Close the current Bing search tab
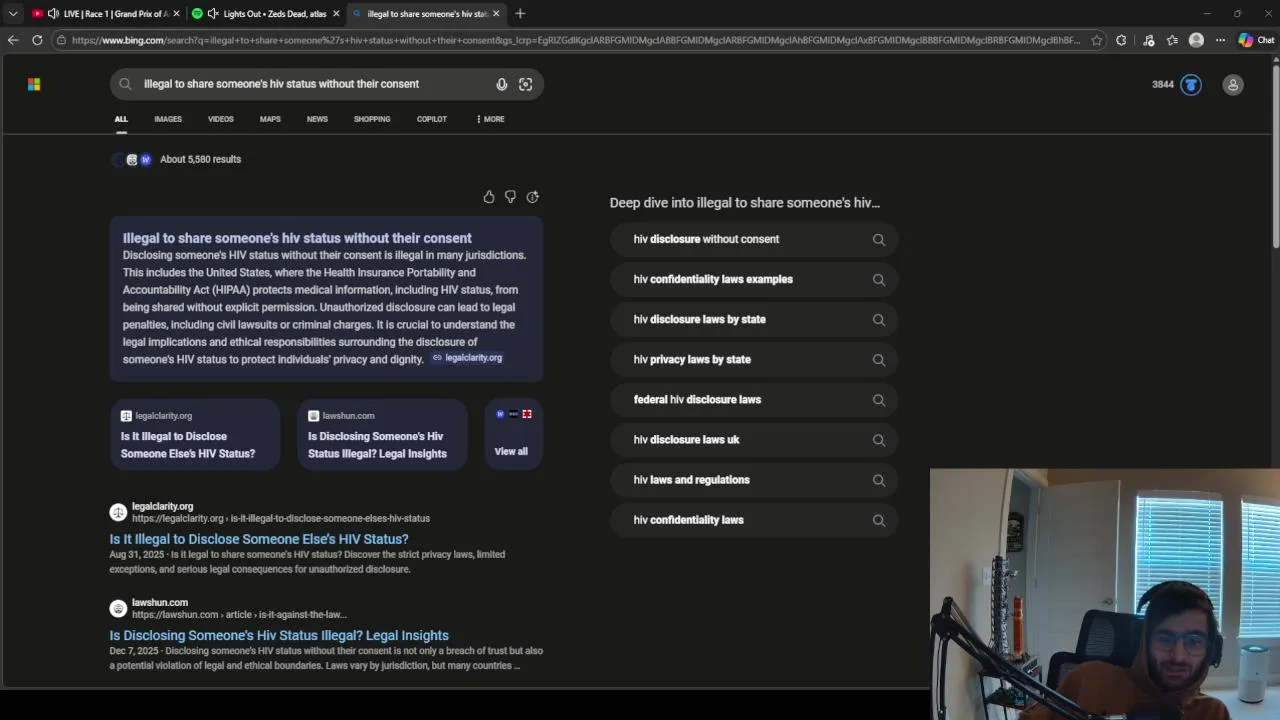This screenshot has height=720, width=1280. coord(496,14)
